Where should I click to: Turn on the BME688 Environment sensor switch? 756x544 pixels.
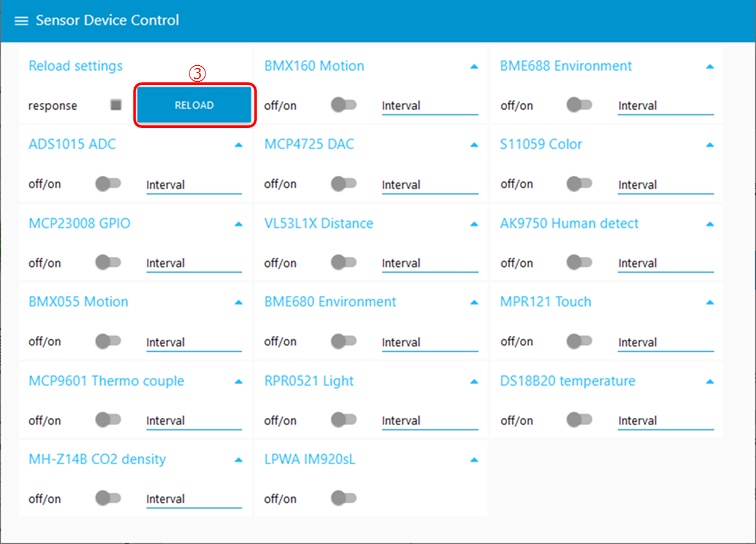[x=579, y=105]
